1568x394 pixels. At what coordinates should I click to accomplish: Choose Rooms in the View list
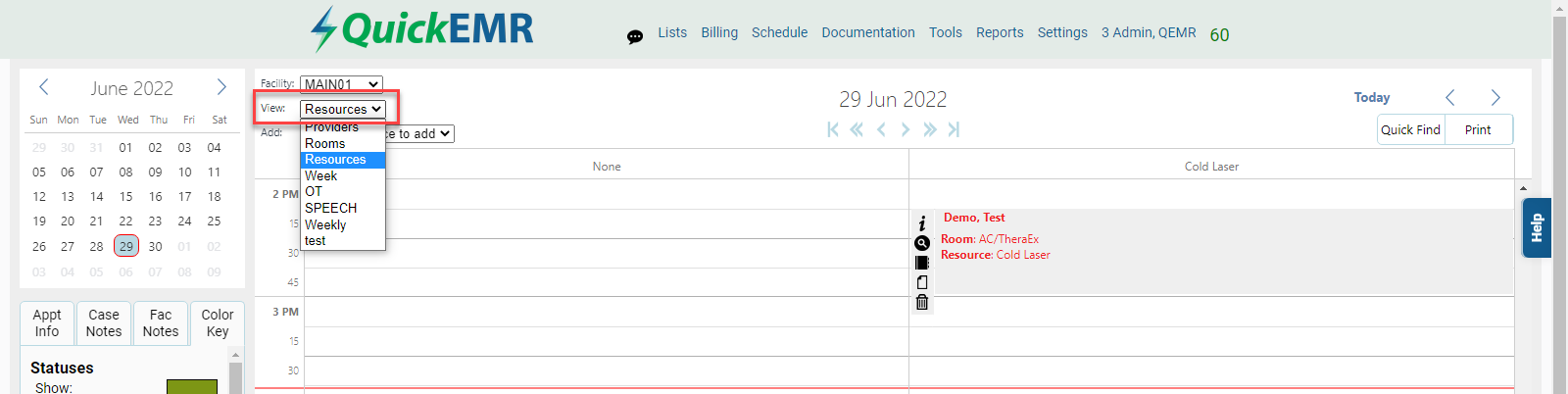click(343, 143)
